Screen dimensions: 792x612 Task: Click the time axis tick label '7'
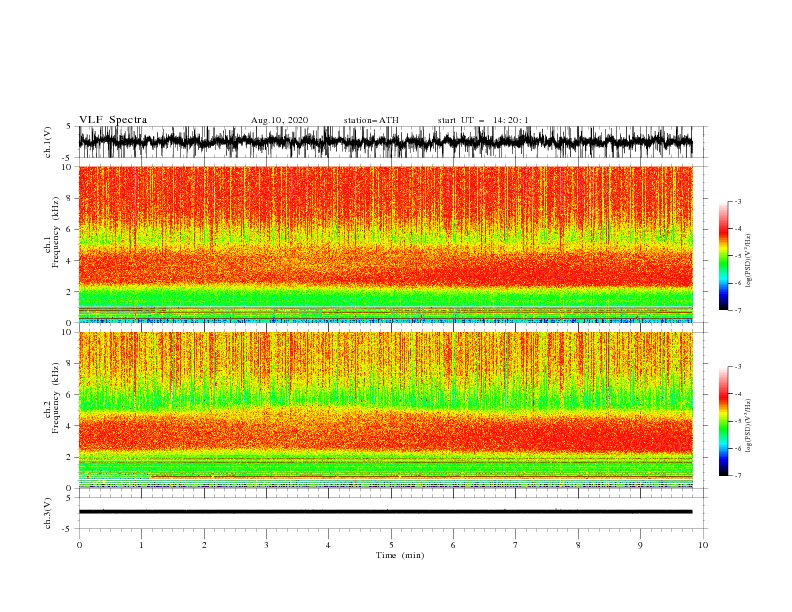(515, 545)
